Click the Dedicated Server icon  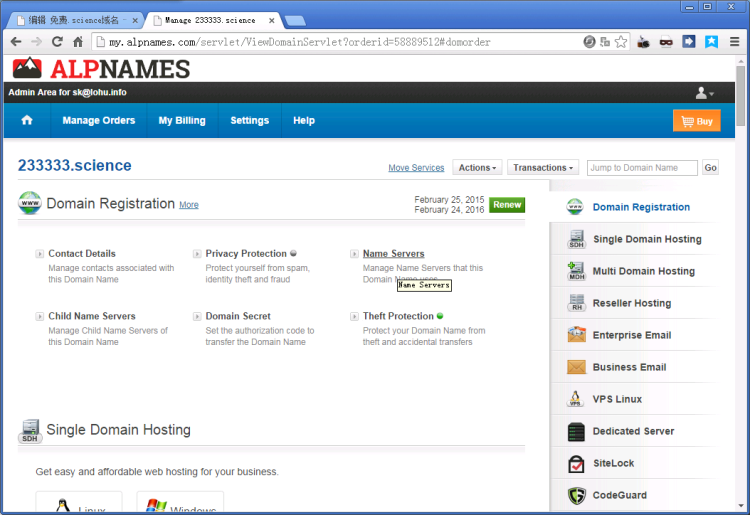pyautogui.click(x=576, y=432)
